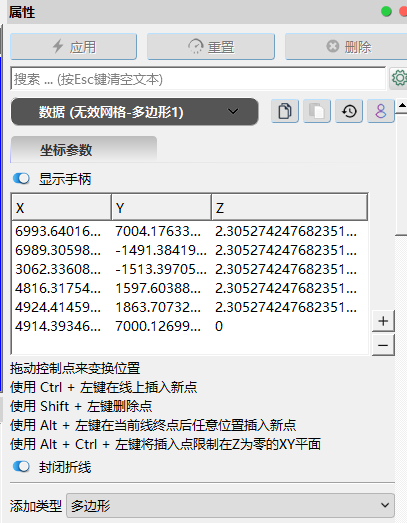Screen dimensions: 407x523
Task: Collapse the 坐标参数 section header
Action: coord(83,150)
